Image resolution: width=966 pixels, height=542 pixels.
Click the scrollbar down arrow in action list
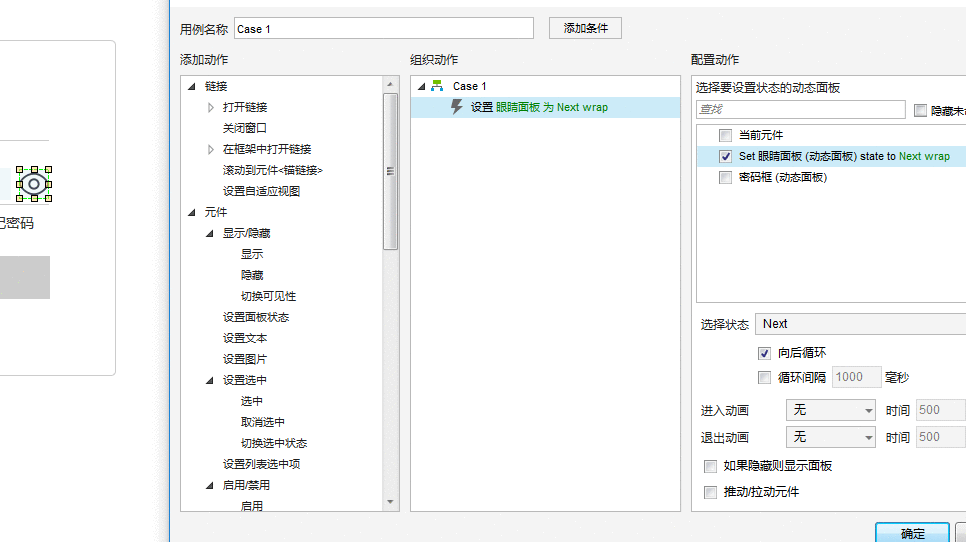(390, 502)
